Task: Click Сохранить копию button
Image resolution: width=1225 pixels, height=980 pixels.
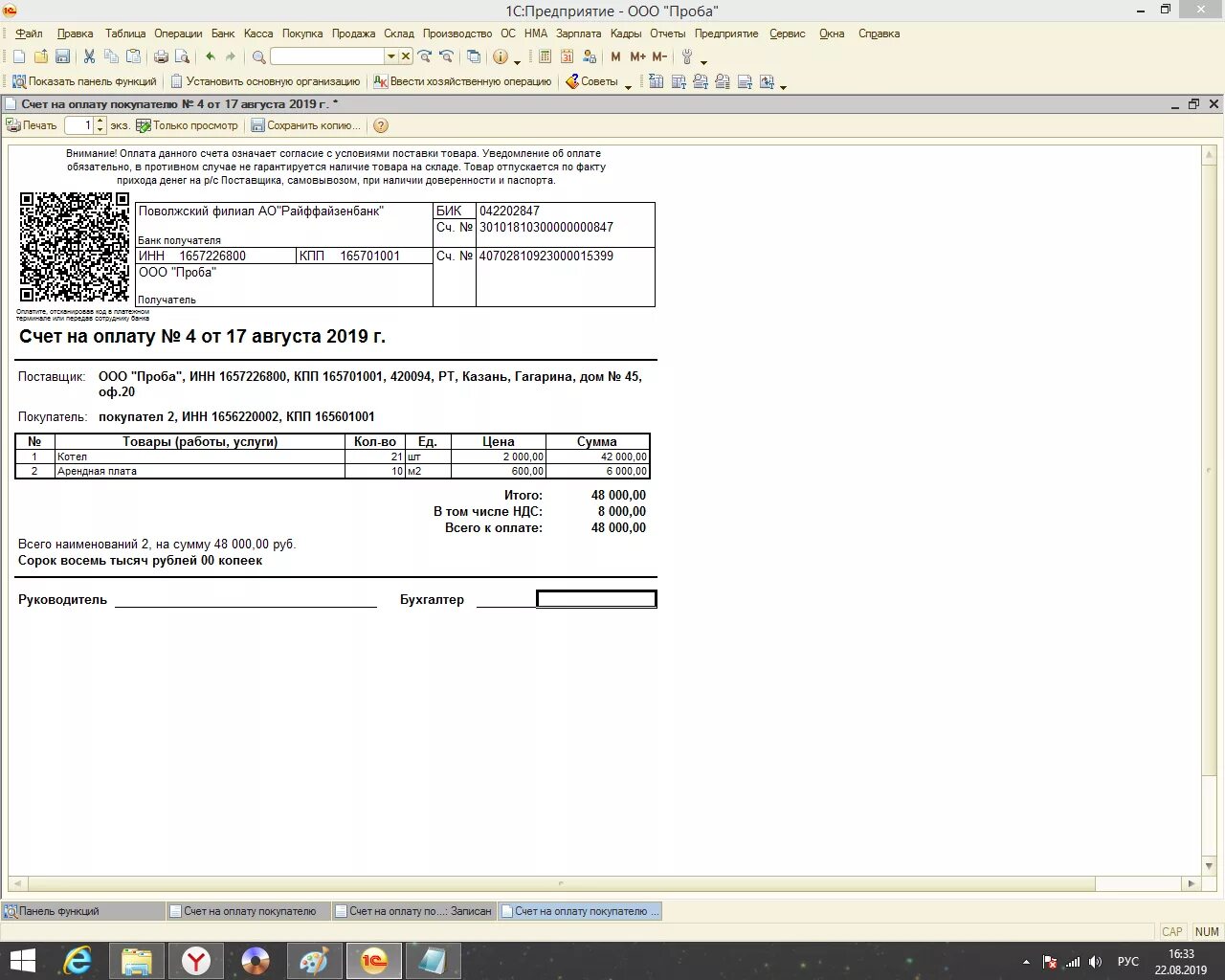Action: click(306, 125)
